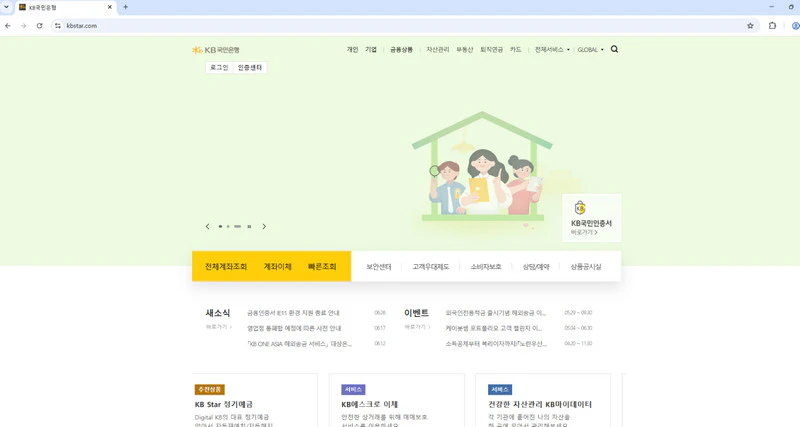Image resolution: width=800 pixels, height=427 pixels.
Task: Open the 소비자보호 link
Action: 486,267
